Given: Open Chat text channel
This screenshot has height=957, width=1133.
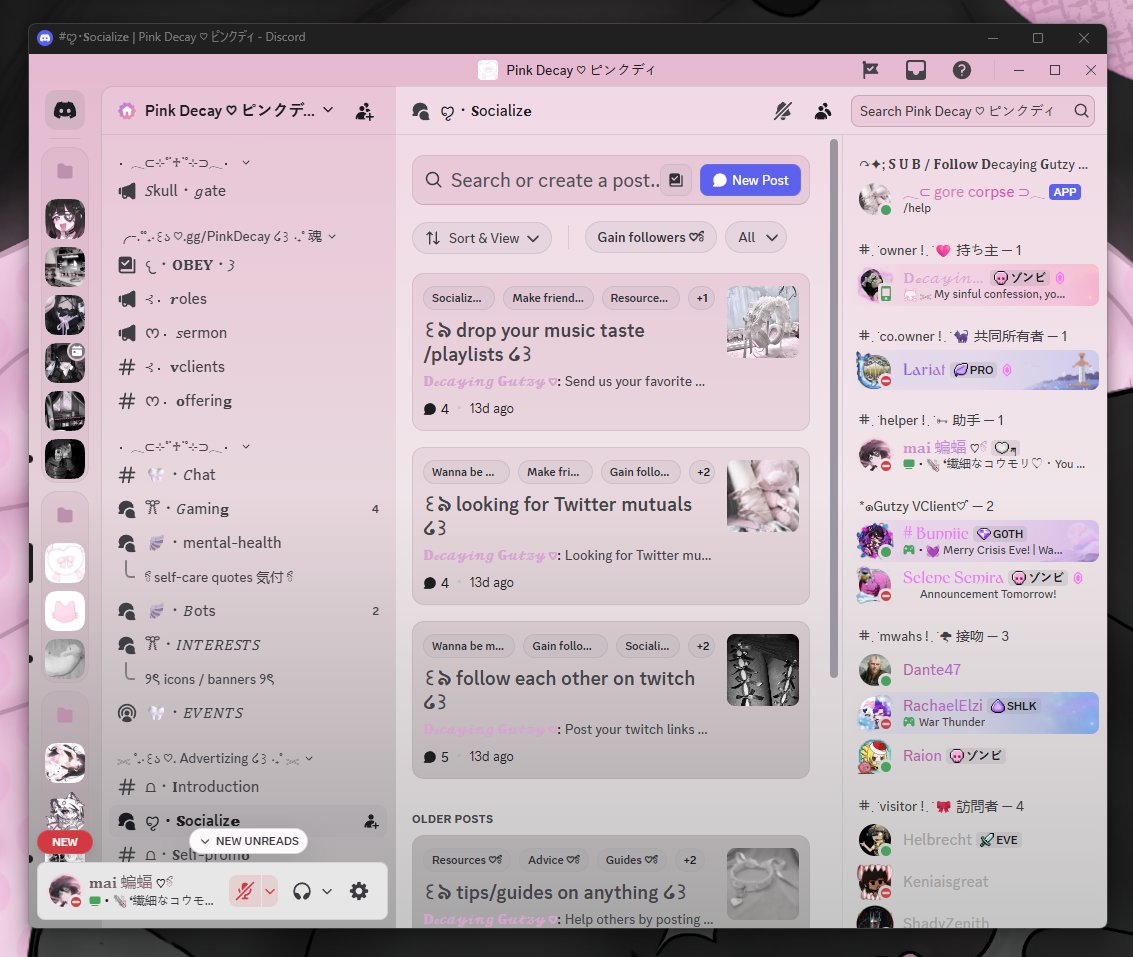Looking at the screenshot, I should coord(248,475).
